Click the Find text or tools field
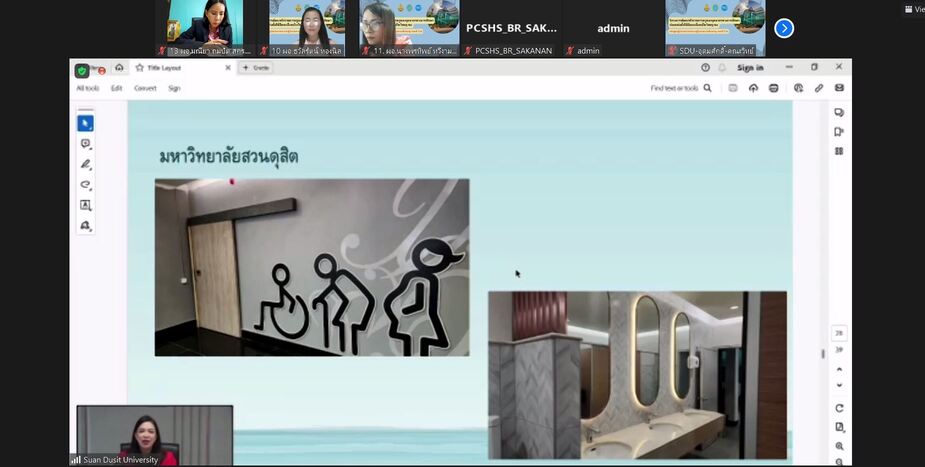The width and height of the screenshot is (925, 467). 674,88
